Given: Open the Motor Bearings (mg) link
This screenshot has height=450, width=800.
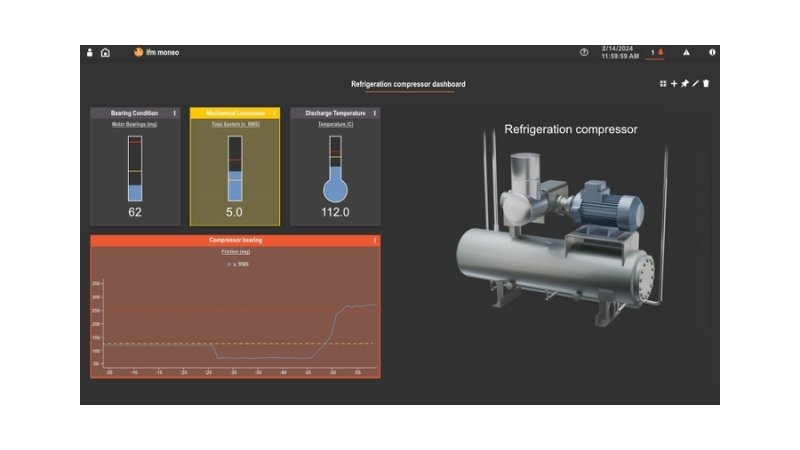Looking at the screenshot, I should (x=135, y=124).
